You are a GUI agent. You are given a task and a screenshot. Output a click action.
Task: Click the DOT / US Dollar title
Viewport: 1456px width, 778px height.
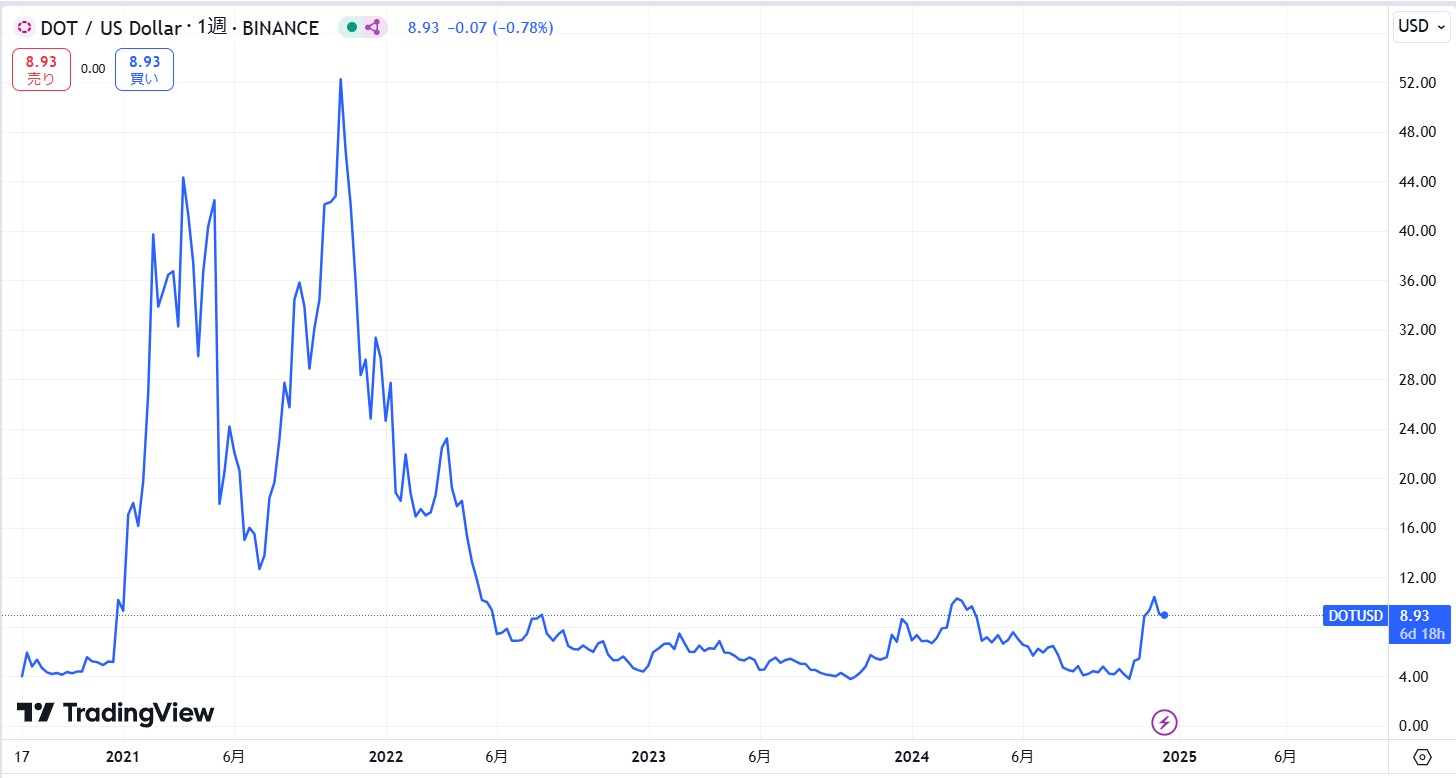pos(112,28)
